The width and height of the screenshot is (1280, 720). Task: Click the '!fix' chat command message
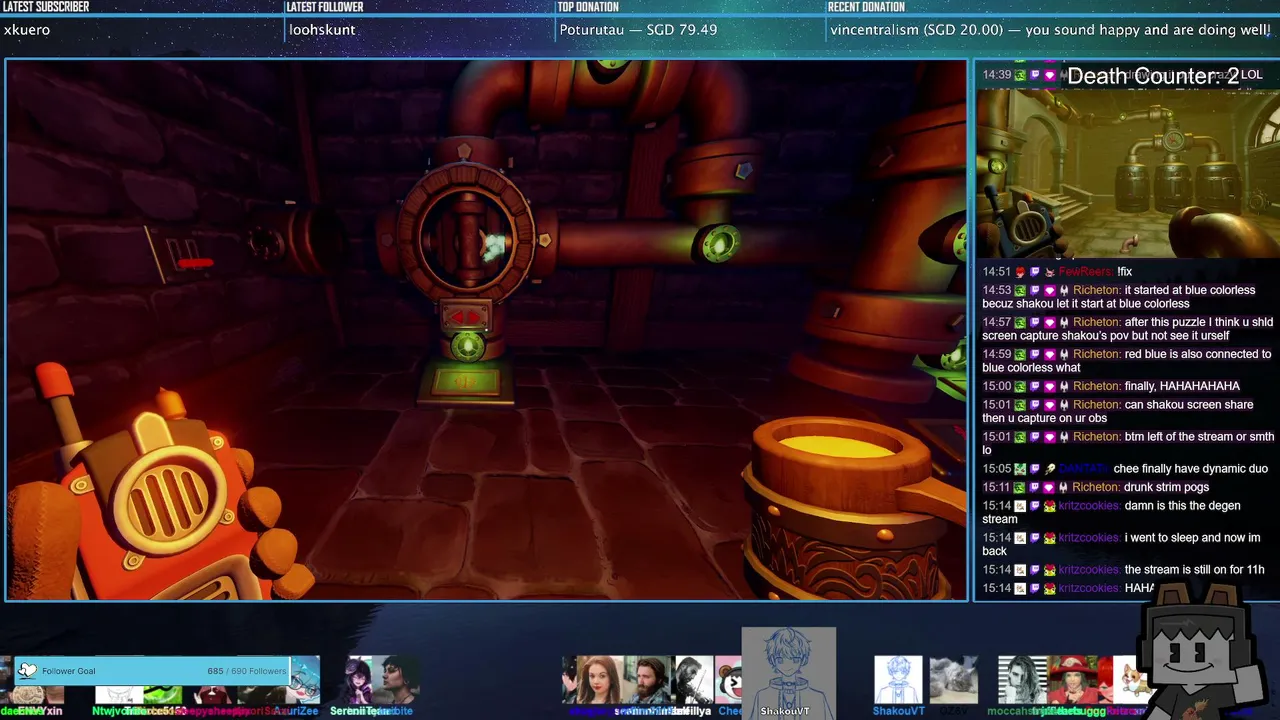1125,272
